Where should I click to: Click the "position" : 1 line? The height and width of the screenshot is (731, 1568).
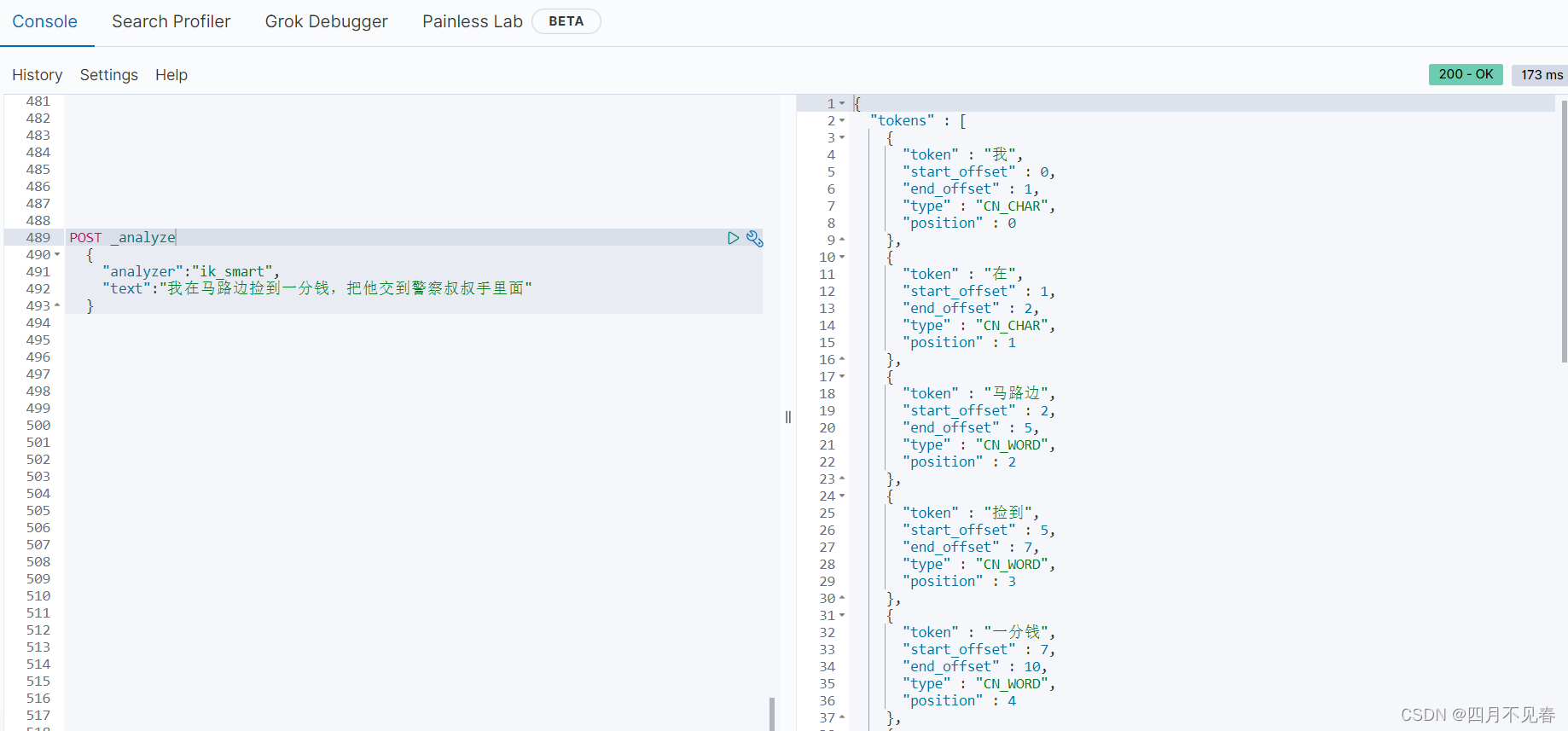[x=959, y=342]
